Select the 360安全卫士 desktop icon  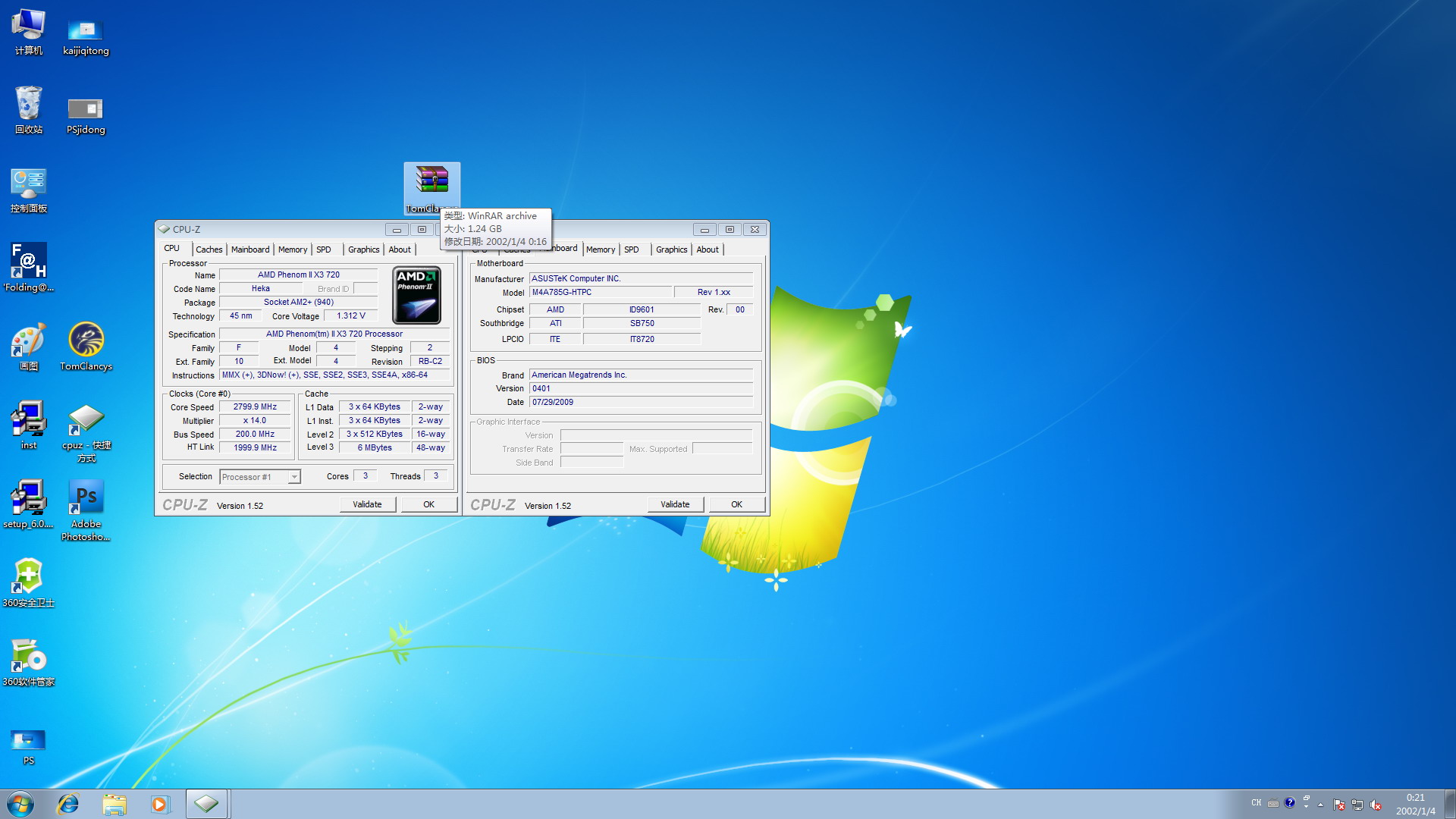click(29, 577)
